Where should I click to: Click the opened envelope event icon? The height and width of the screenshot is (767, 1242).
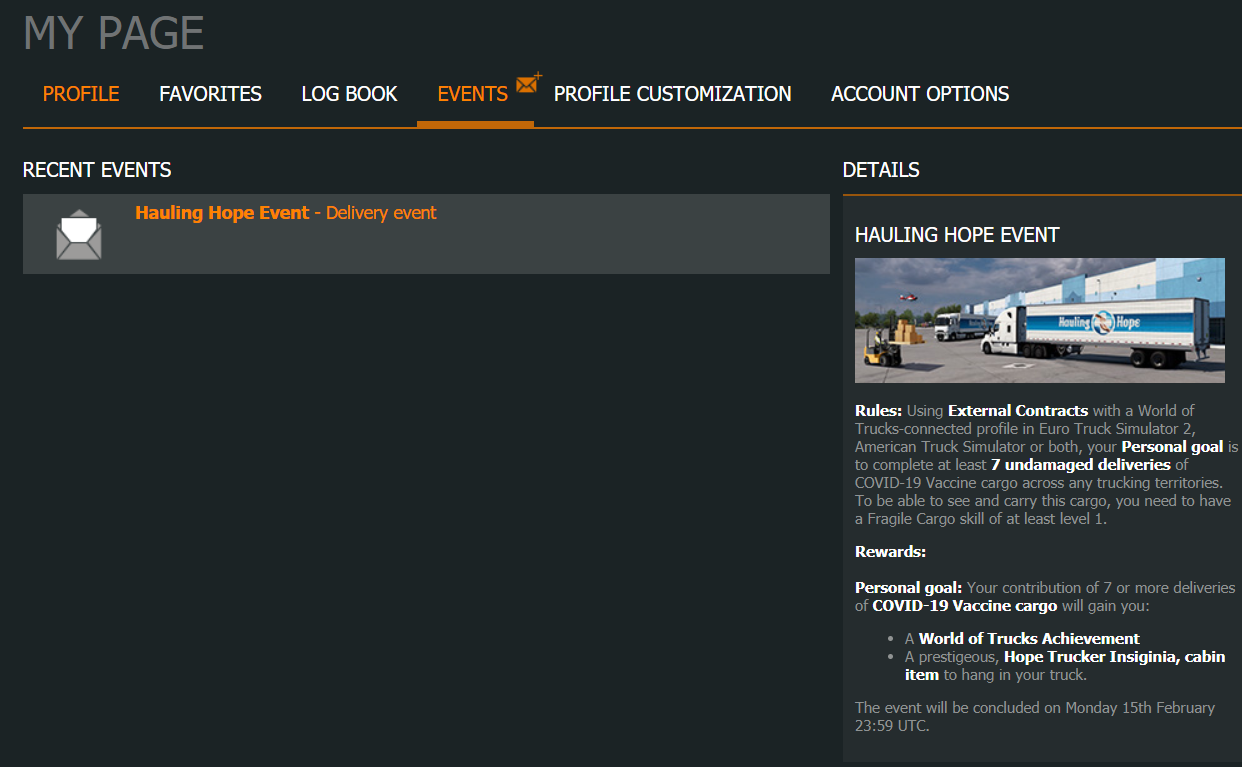point(79,235)
